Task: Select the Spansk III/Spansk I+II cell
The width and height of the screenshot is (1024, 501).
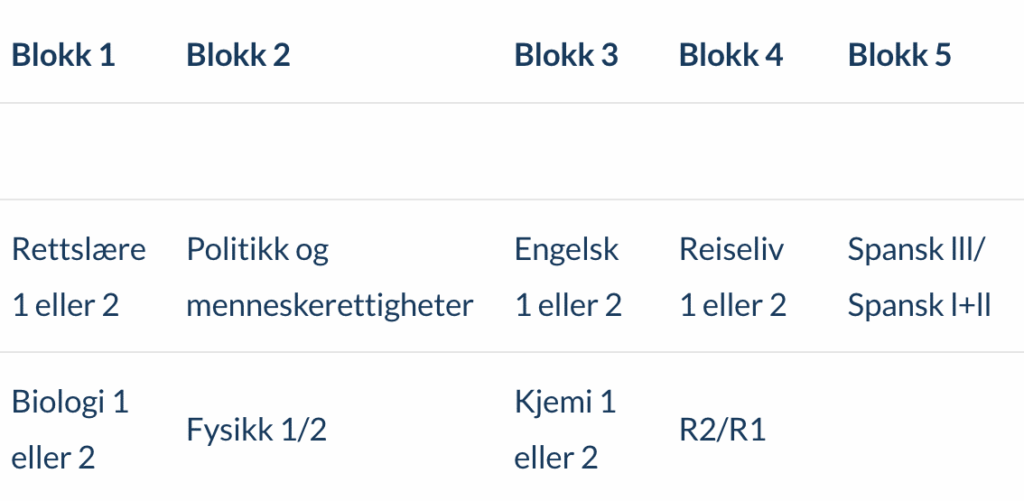Action: 920,277
